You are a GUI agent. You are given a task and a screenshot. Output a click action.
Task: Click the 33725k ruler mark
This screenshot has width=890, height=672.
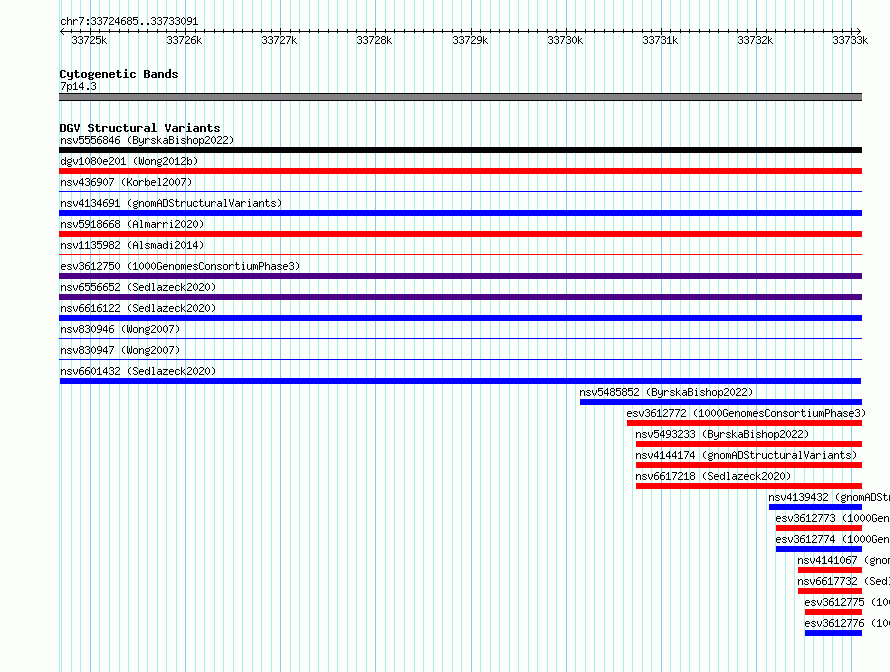pyautogui.click(x=89, y=40)
